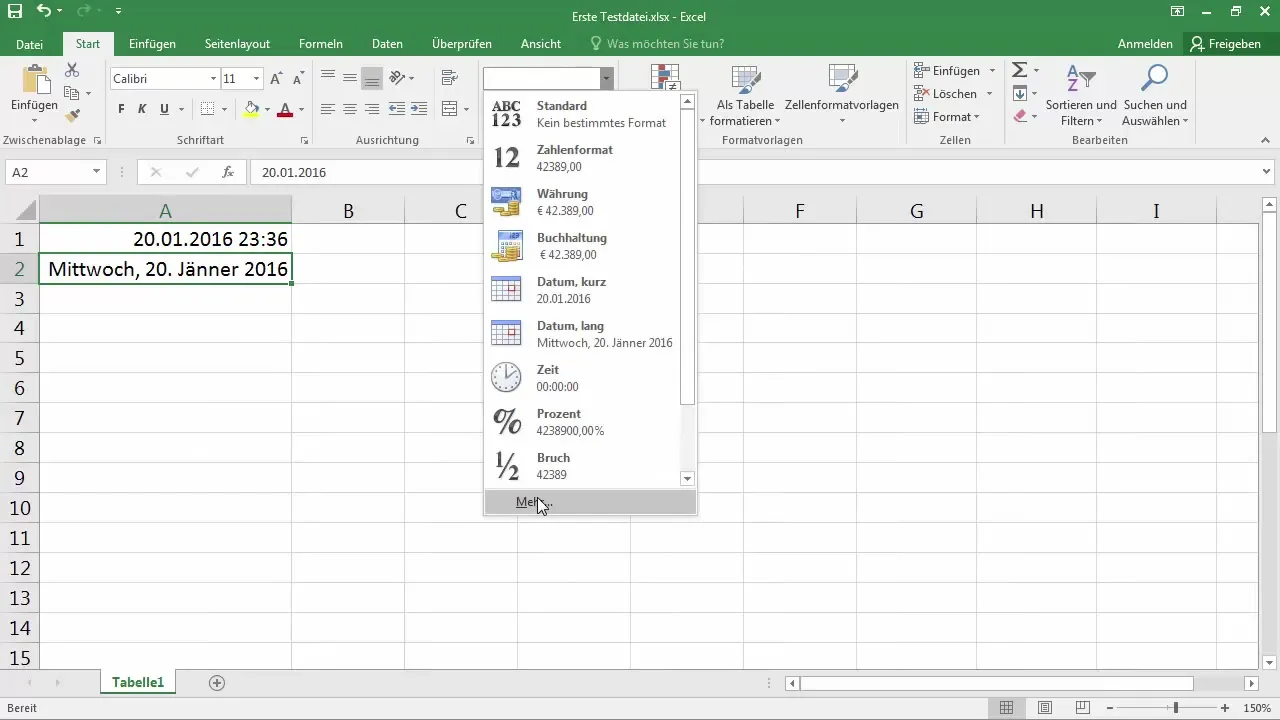The image size is (1280, 720).
Task: Choose Prozent format from the list
Action: (x=582, y=422)
